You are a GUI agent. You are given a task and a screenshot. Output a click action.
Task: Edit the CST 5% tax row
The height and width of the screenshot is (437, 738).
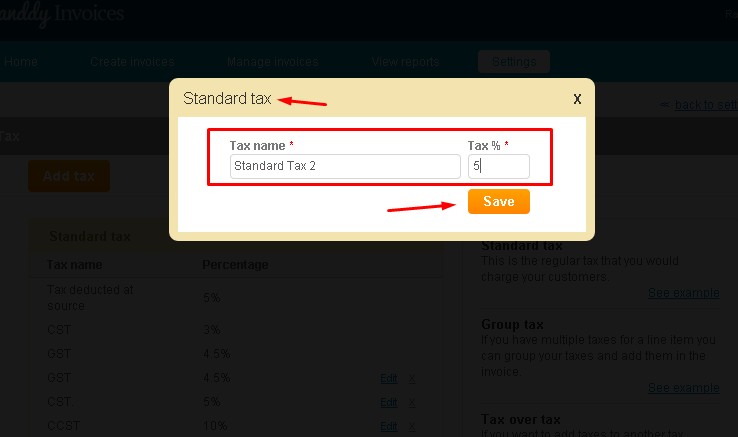tap(389, 402)
